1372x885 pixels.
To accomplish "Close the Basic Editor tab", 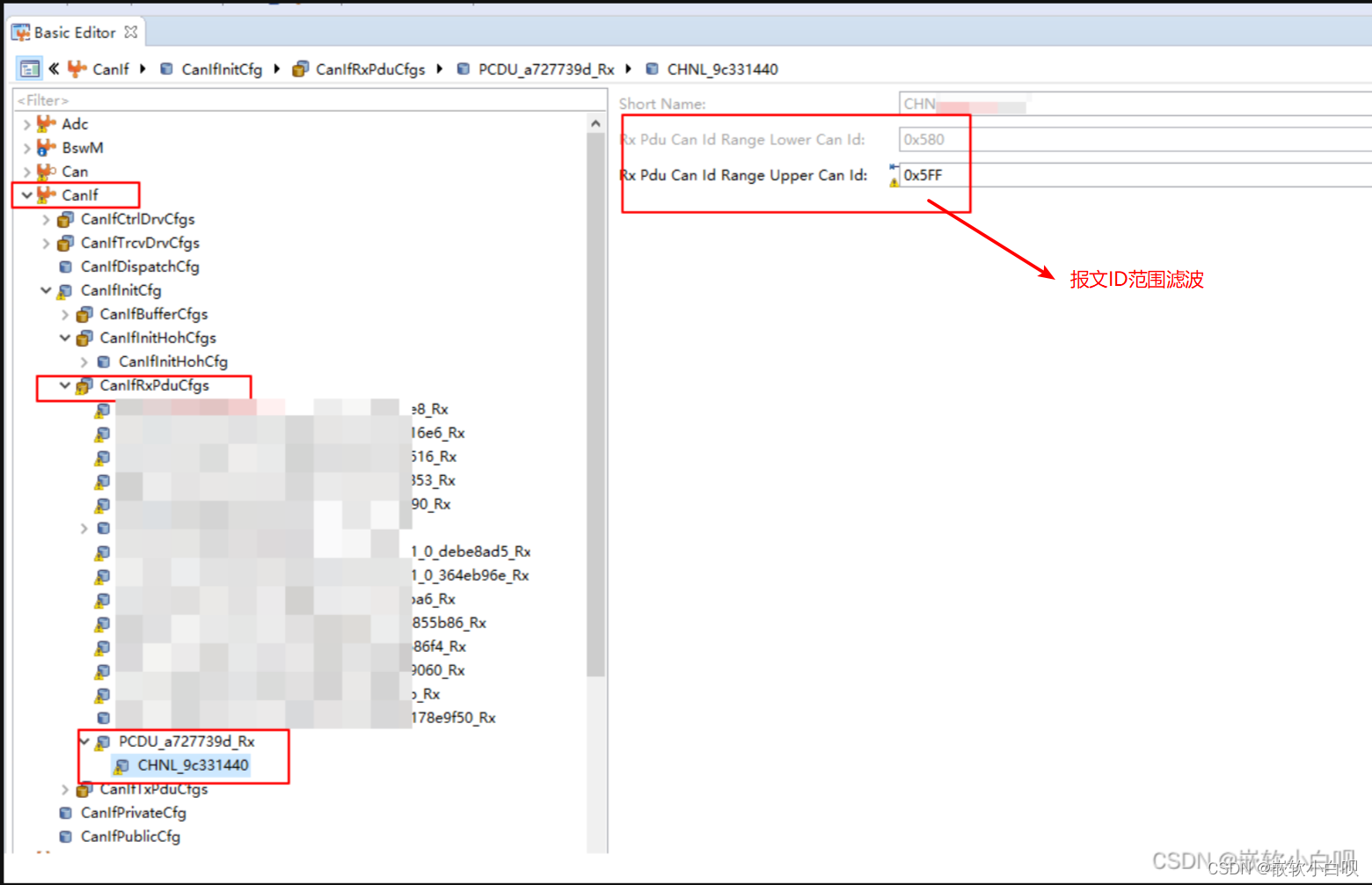I will [x=131, y=32].
